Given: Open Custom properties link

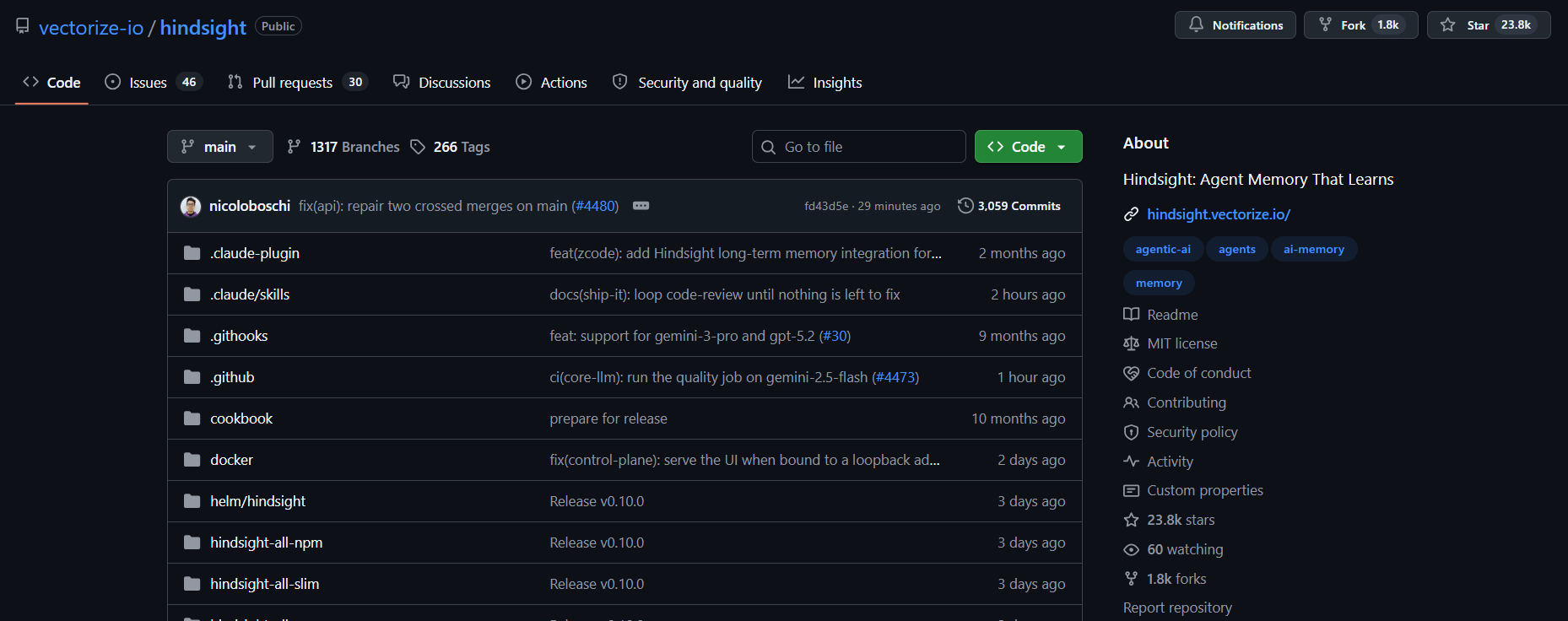Looking at the screenshot, I should pyautogui.click(x=1193, y=490).
